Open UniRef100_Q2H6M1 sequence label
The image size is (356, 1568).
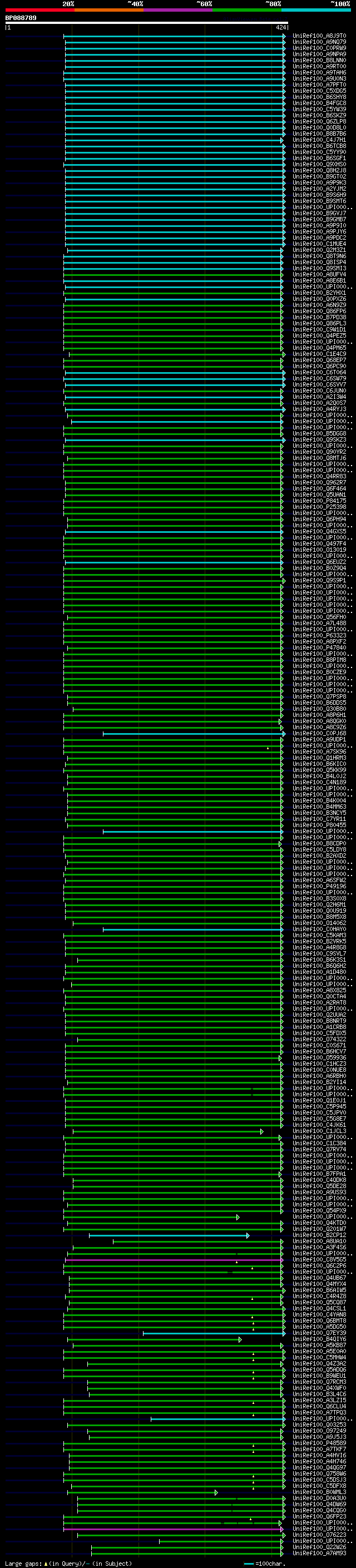coord(319,904)
